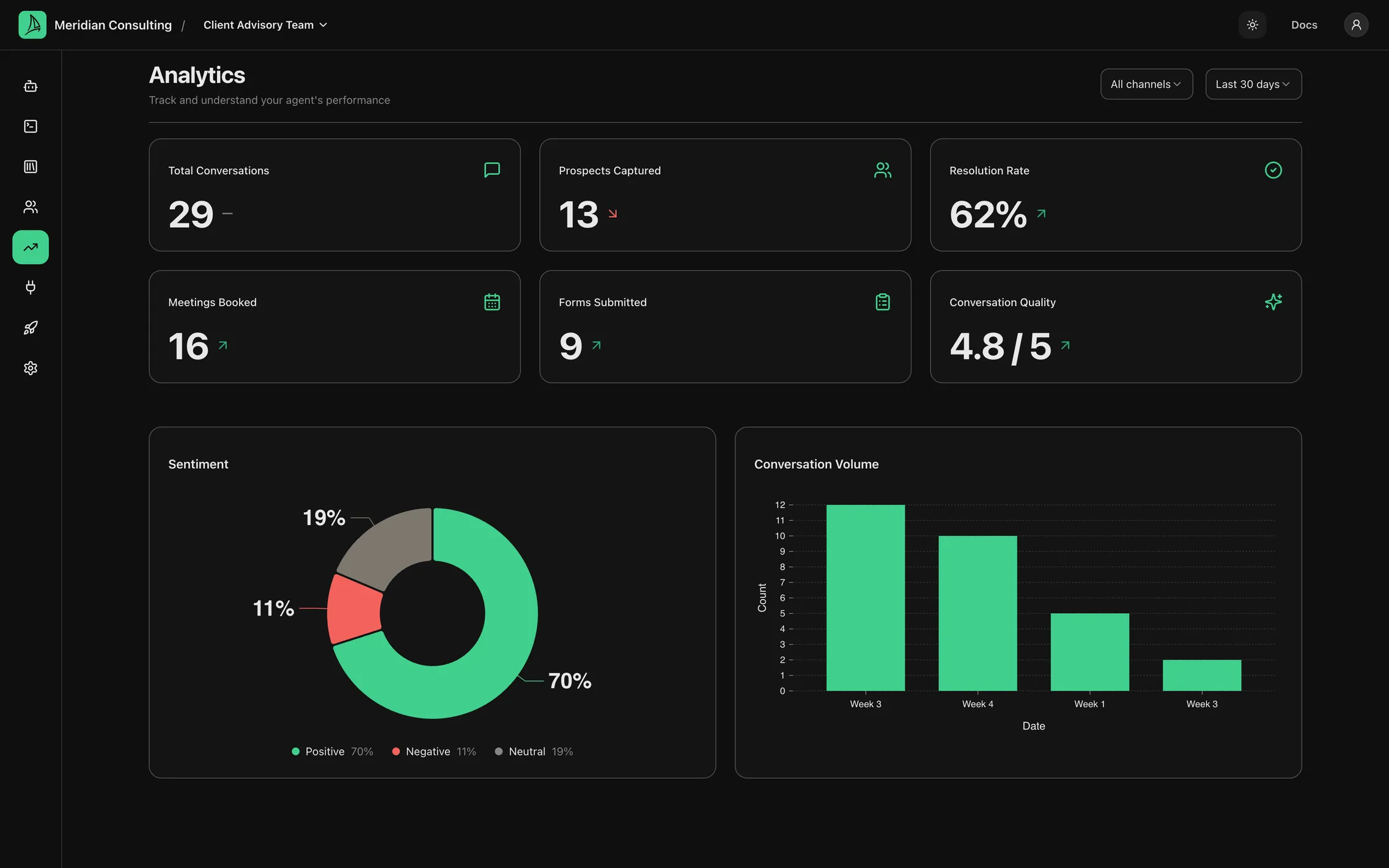Viewport: 1389px width, 868px height.
Task: Click the Meridian Consulting workspace name
Action: pyautogui.click(x=113, y=25)
